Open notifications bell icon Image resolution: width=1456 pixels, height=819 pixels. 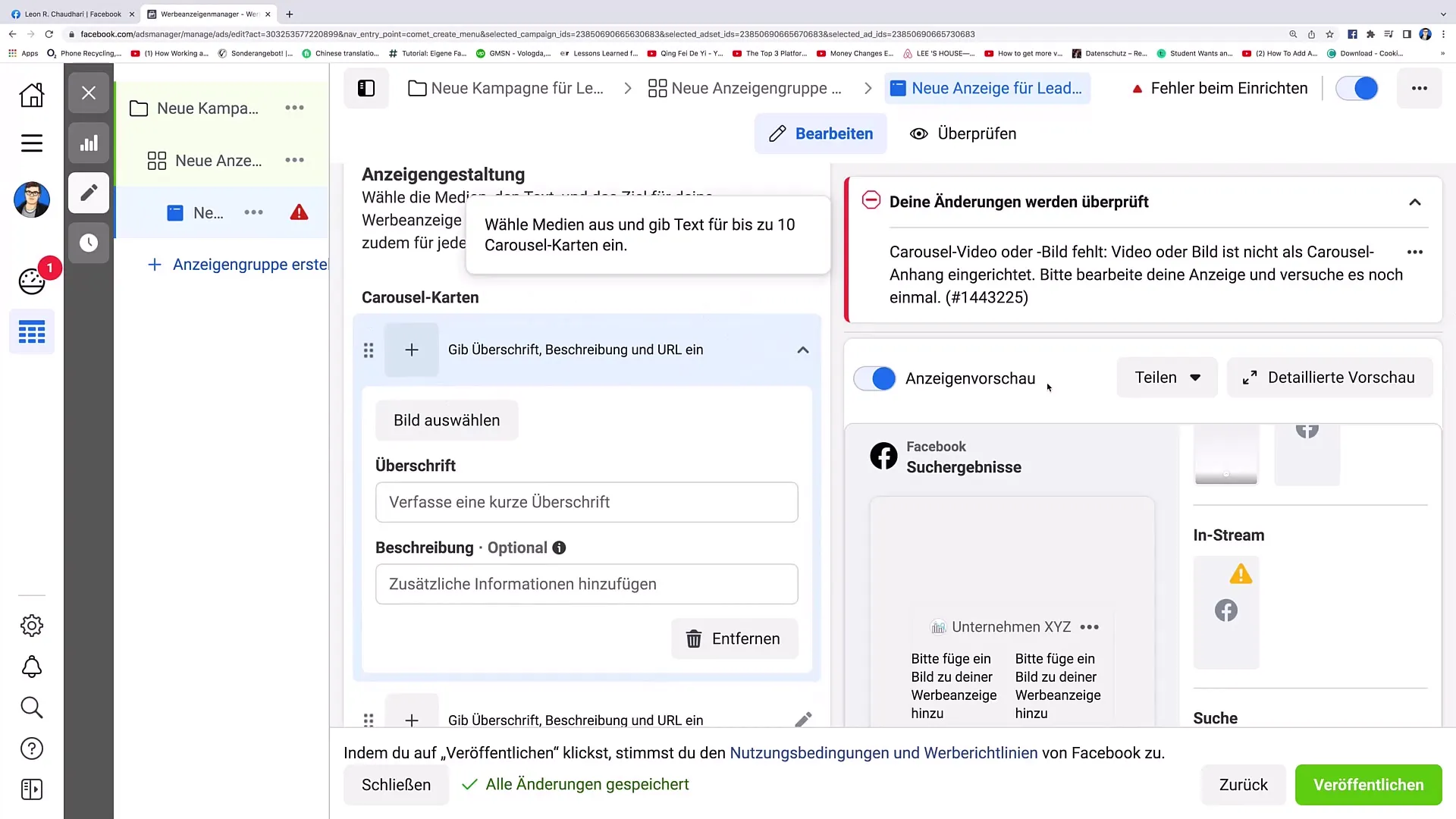32,667
